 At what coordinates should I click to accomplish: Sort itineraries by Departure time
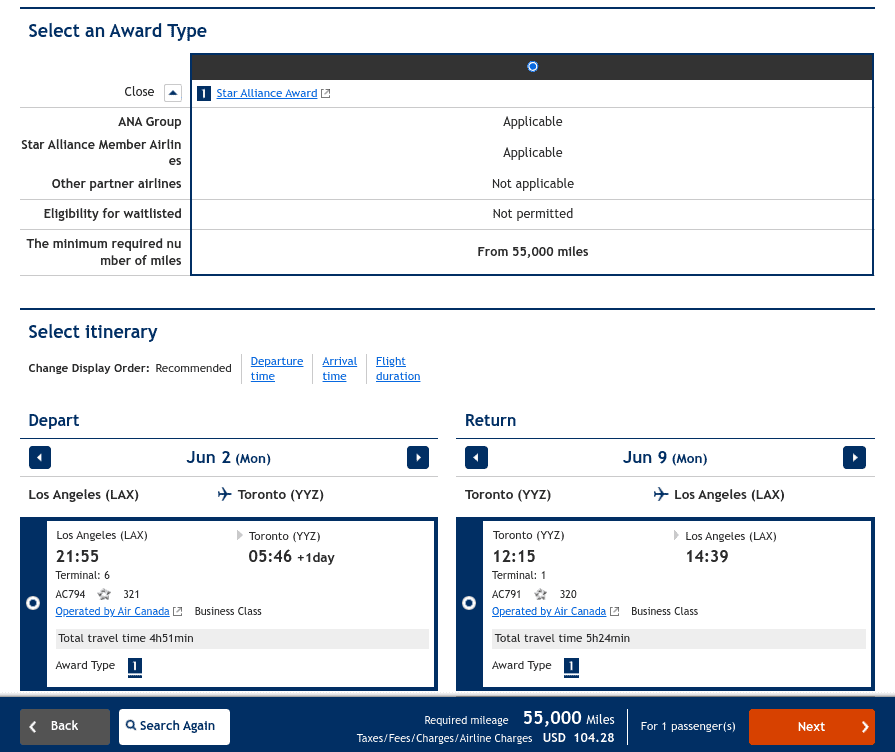click(x=277, y=368)
